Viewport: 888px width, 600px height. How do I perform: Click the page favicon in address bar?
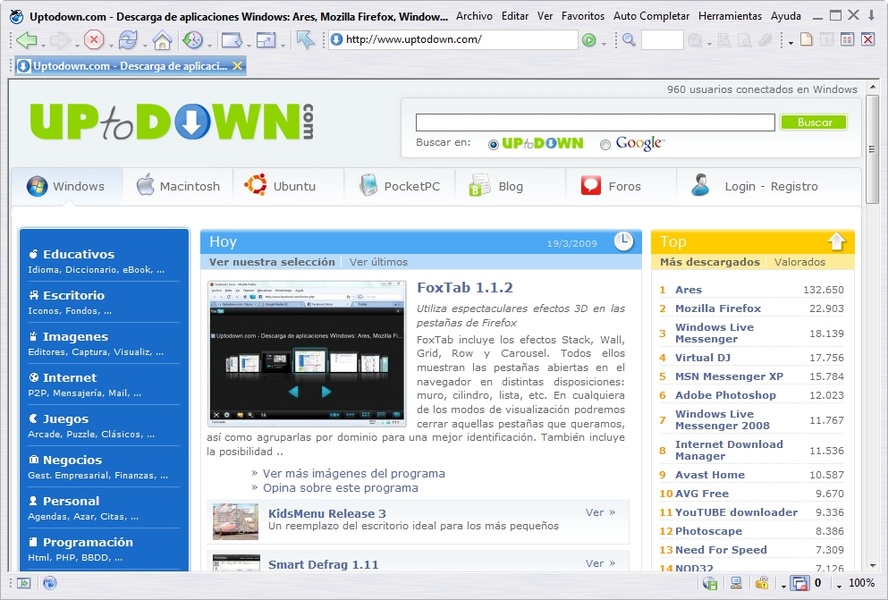click(x=336, y=40)
